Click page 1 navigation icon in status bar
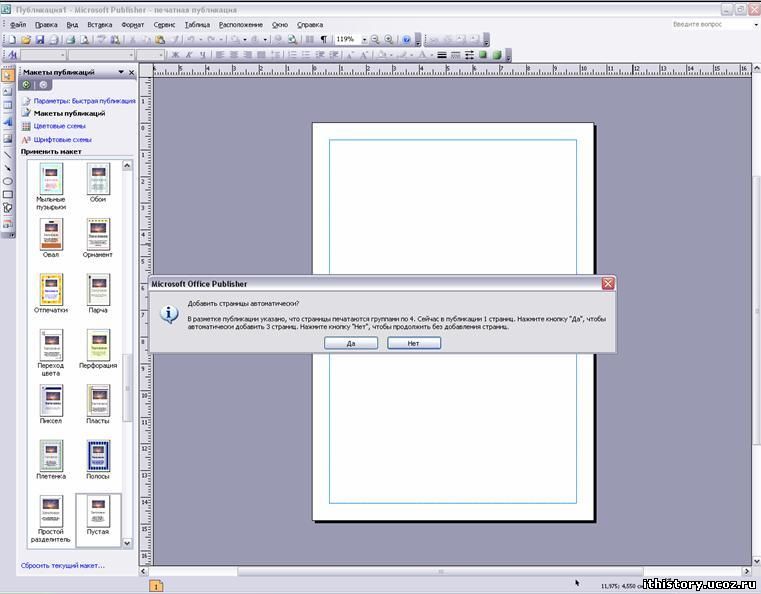The image size is (761, 594). (156, 586)
